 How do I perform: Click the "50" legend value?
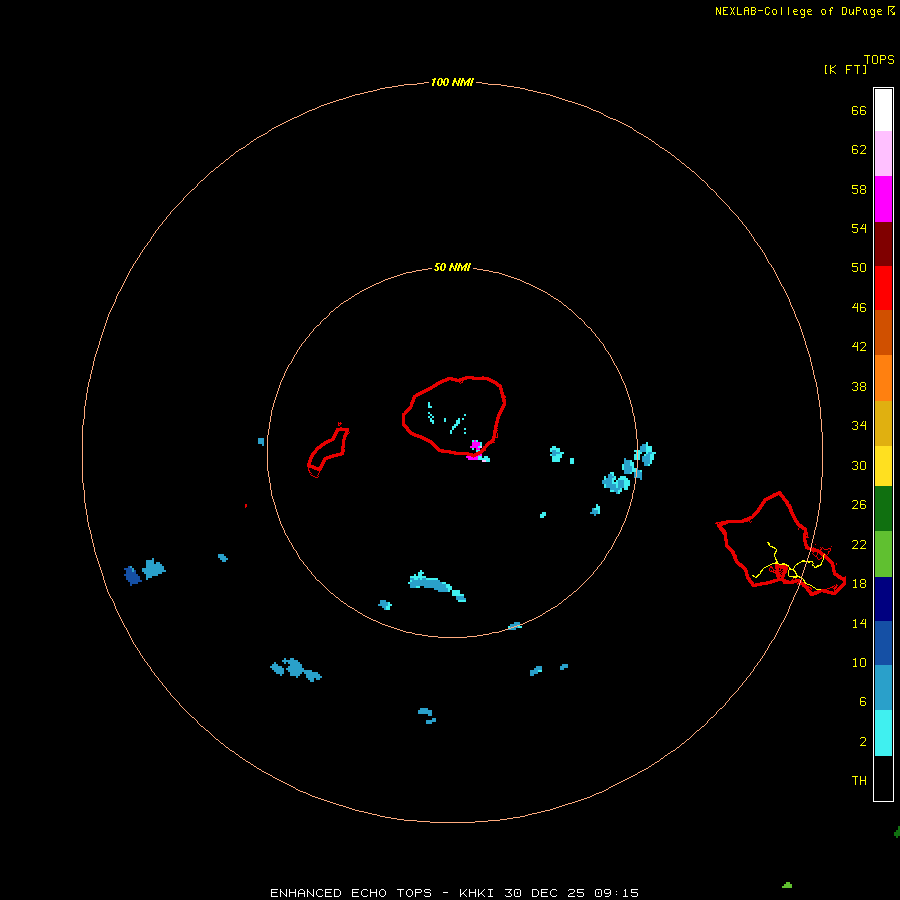859,267
